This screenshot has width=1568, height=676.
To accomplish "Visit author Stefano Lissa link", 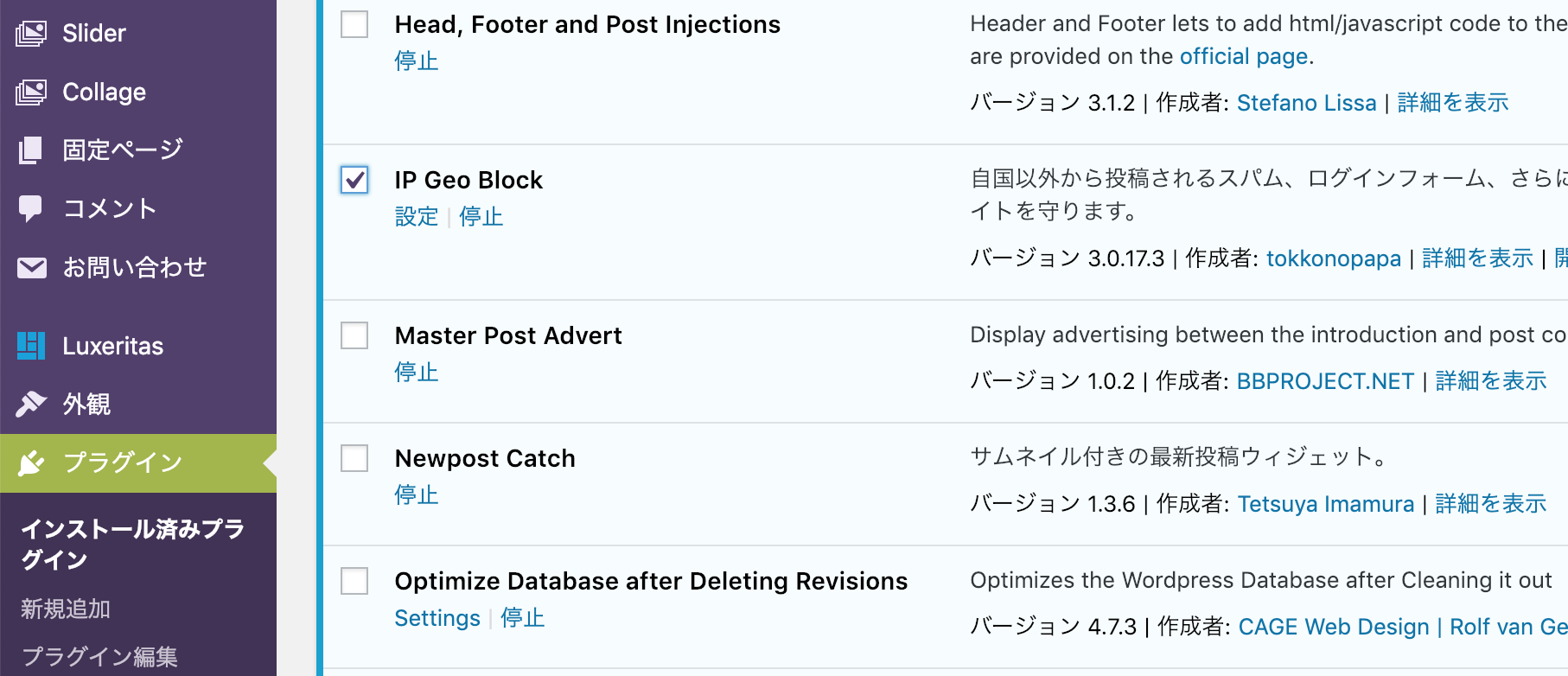I will [x=1306, y=103].
